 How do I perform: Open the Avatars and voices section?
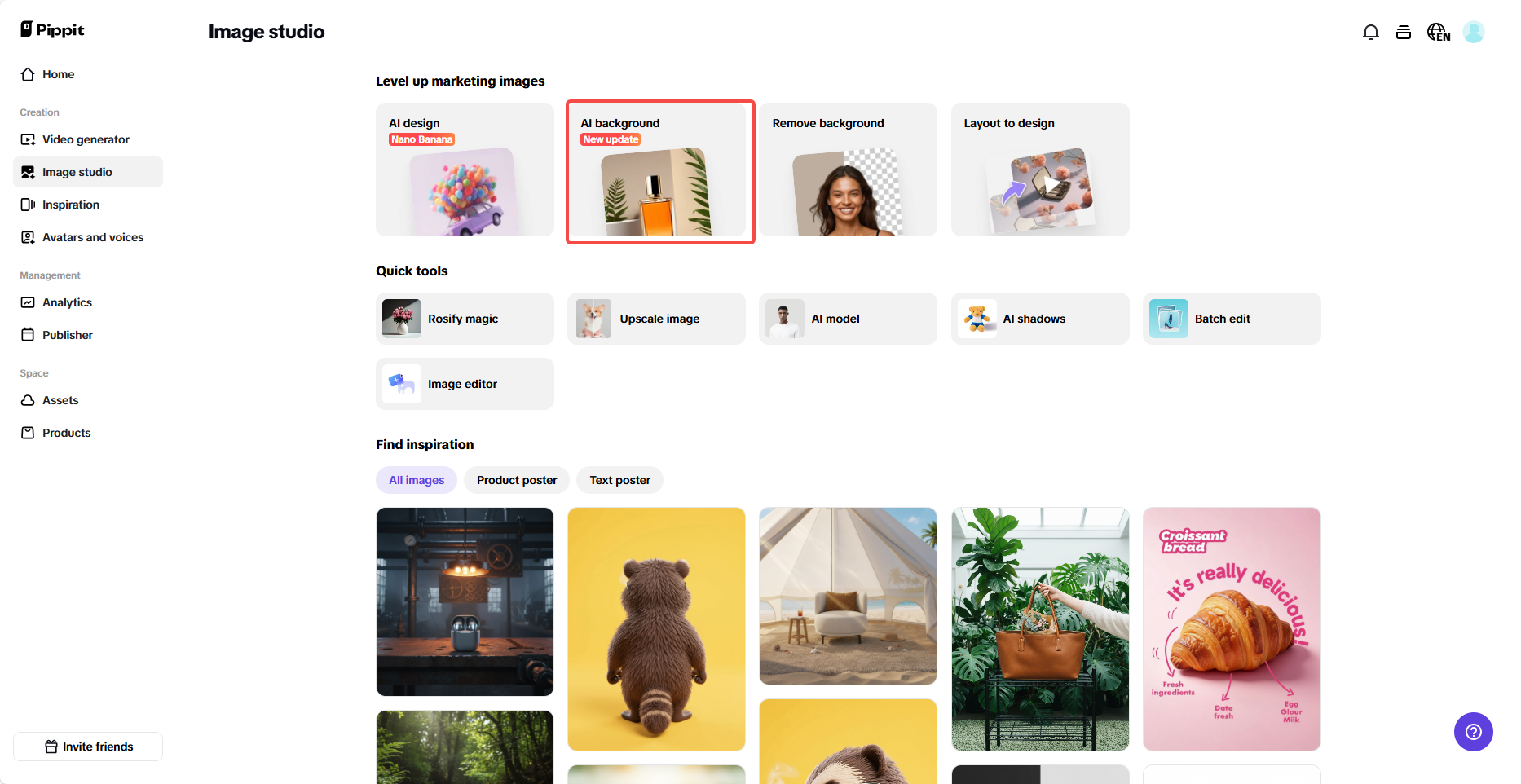93,237
